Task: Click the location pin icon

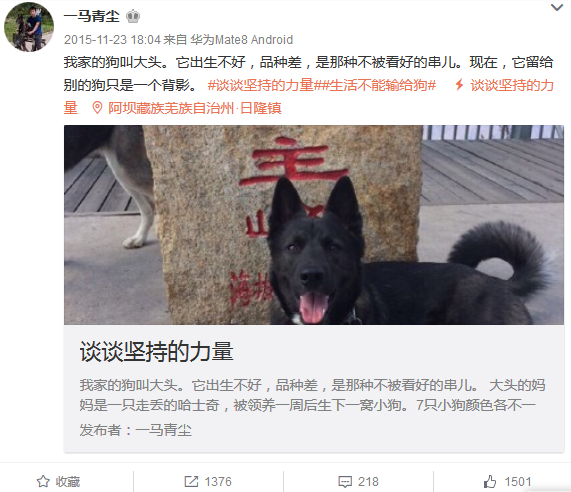Action: click(x=97, y=108)
